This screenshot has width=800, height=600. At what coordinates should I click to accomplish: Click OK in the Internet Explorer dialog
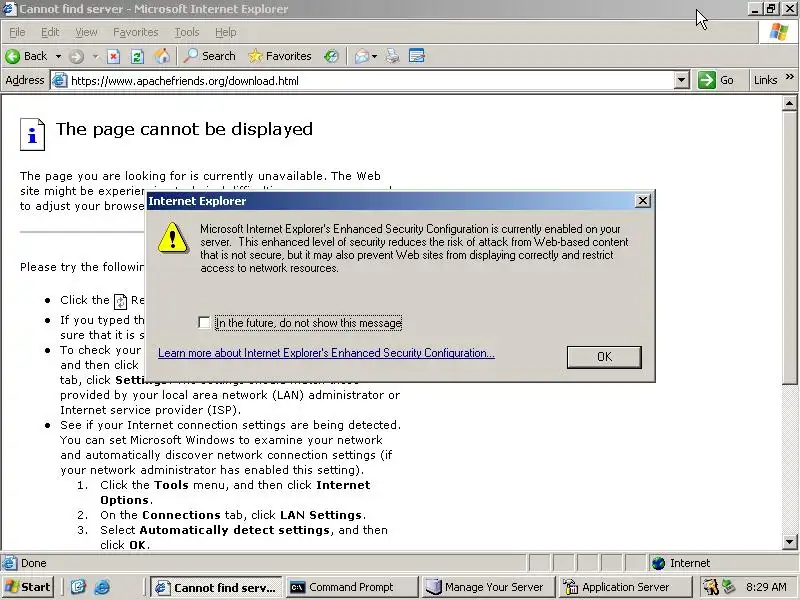[604, 357]
